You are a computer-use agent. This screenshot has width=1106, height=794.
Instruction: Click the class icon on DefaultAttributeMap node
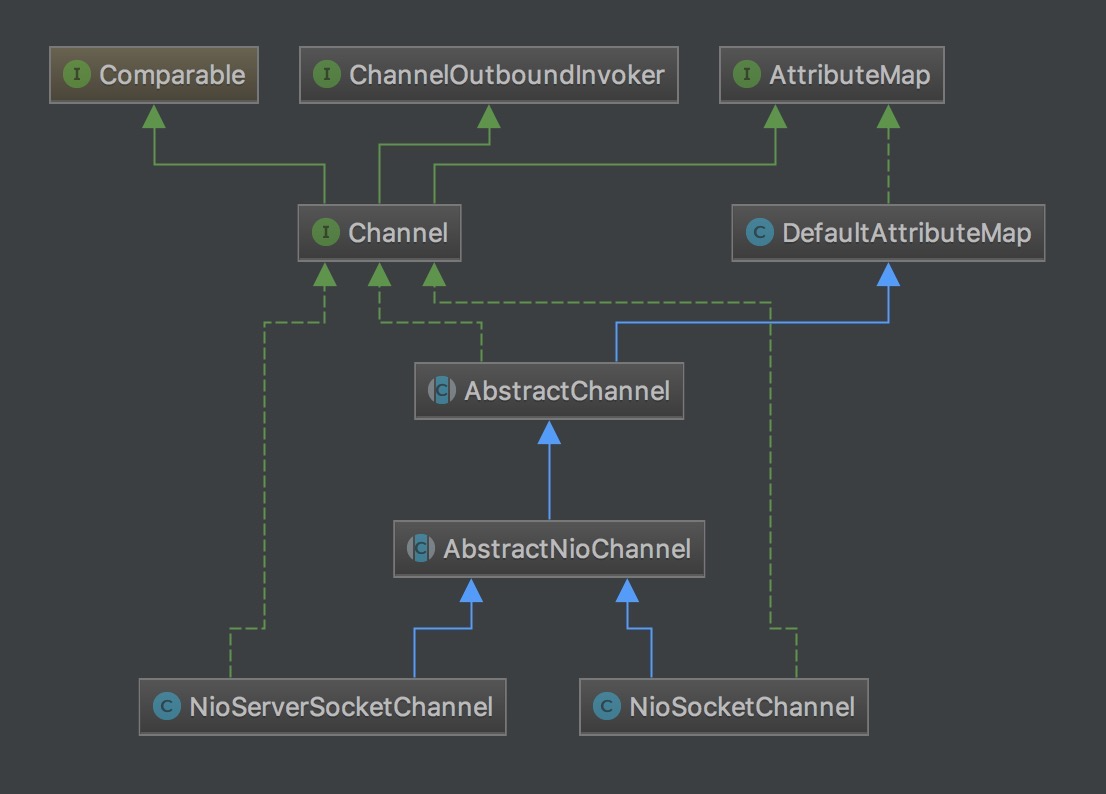760,232
